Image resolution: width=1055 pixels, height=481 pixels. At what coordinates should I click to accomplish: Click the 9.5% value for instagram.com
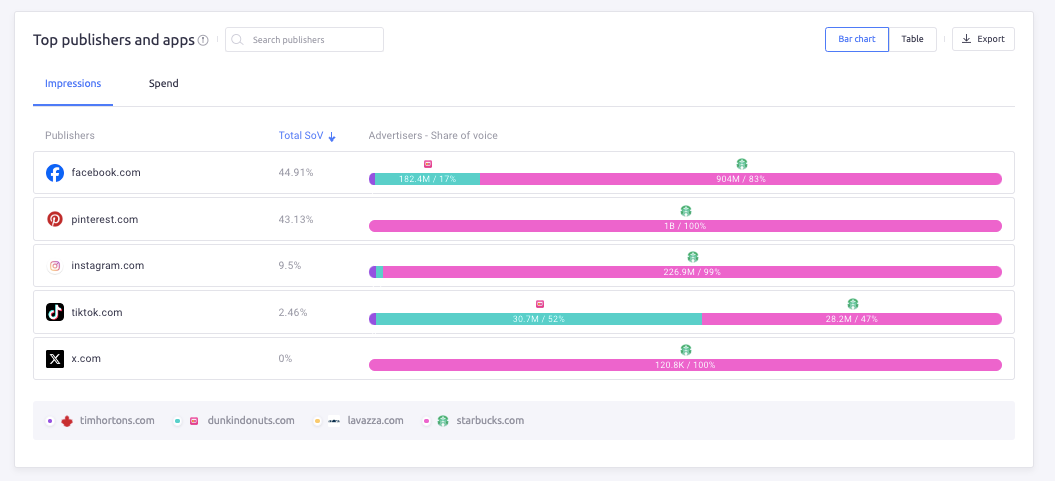click(290, 266)
